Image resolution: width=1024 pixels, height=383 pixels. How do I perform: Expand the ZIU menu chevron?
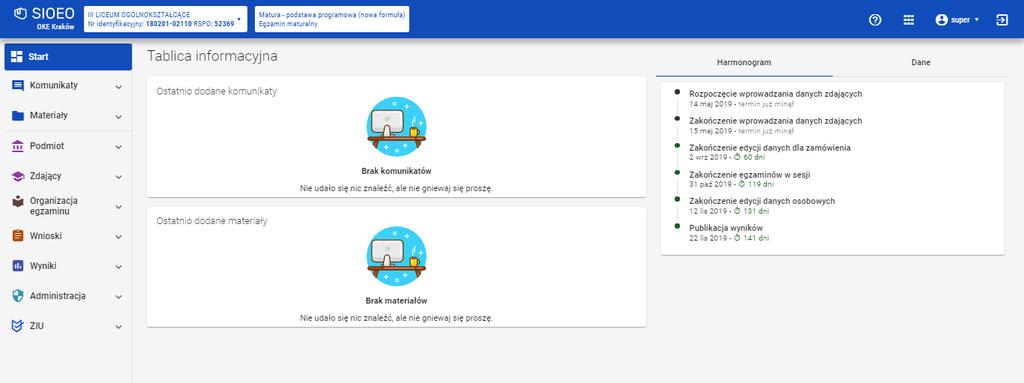coord(118,327)
